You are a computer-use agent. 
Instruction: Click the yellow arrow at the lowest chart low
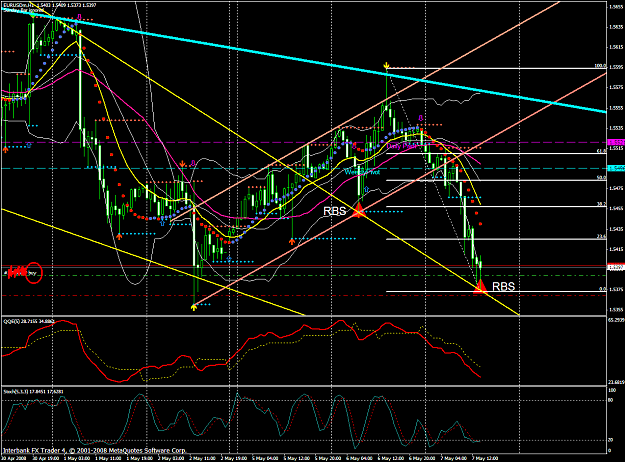tap(194, 307)
